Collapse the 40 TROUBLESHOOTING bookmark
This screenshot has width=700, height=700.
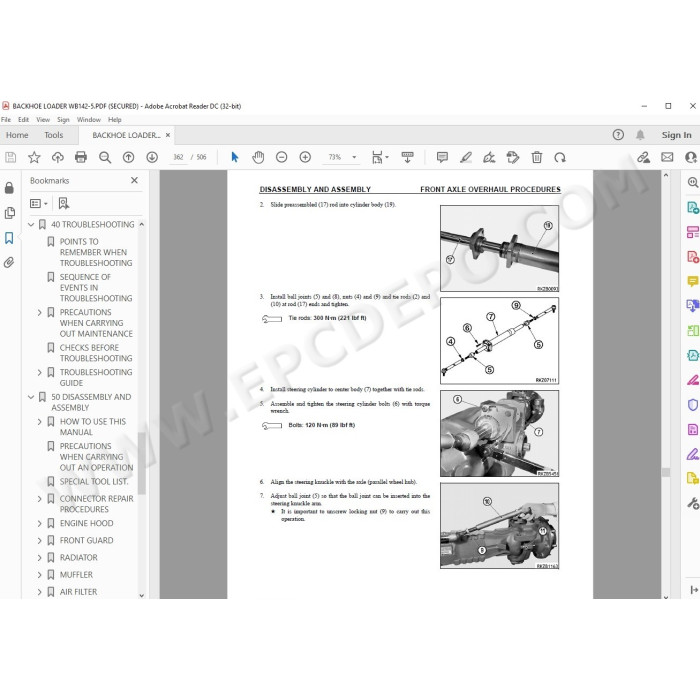pos(31,225)
